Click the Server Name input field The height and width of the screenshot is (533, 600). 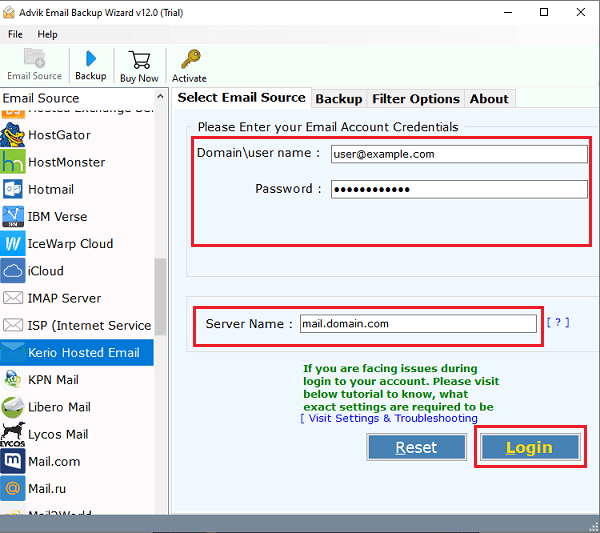(418, 324)
